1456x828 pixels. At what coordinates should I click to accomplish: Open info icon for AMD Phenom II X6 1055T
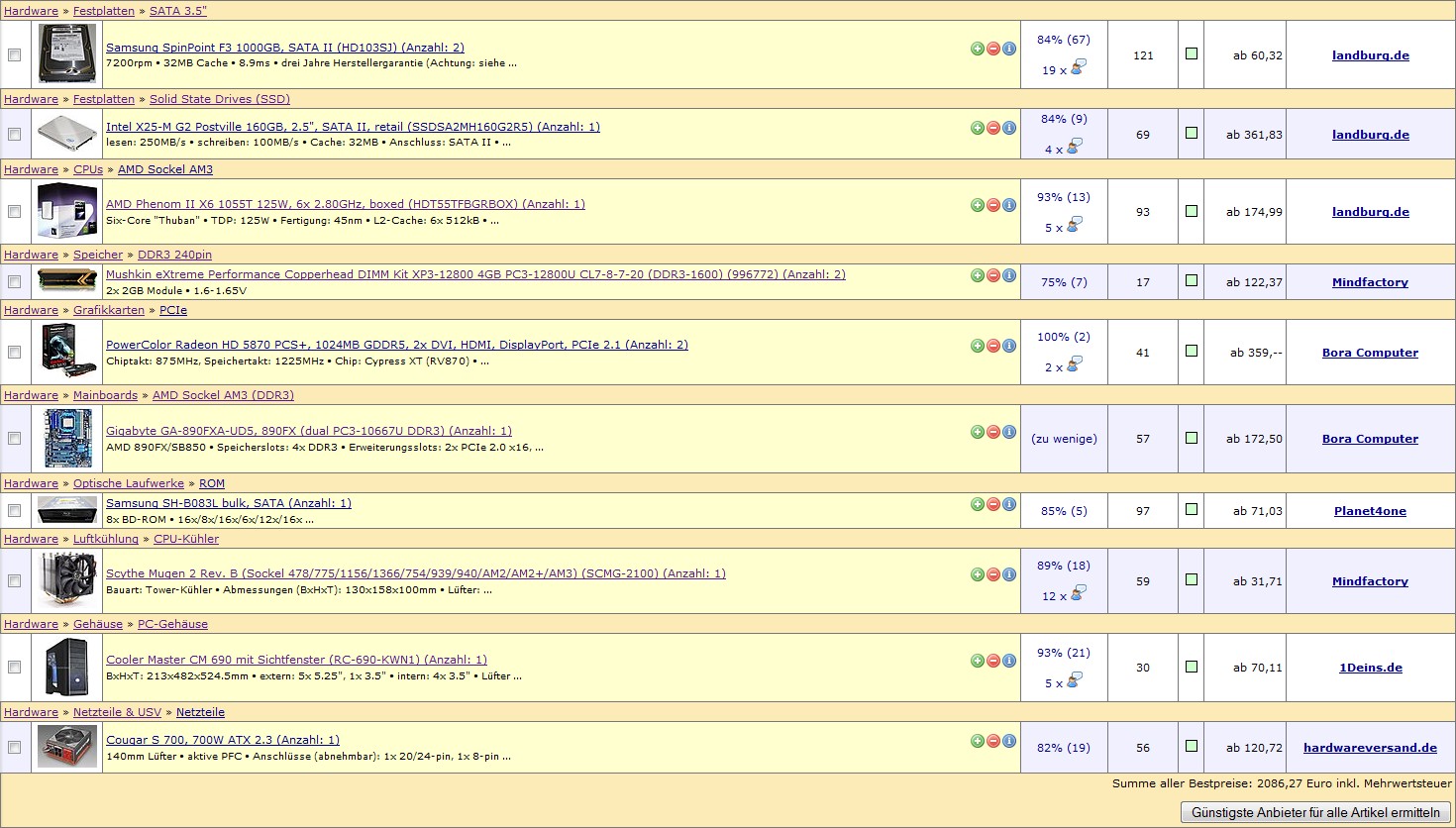click(1009, 205)
